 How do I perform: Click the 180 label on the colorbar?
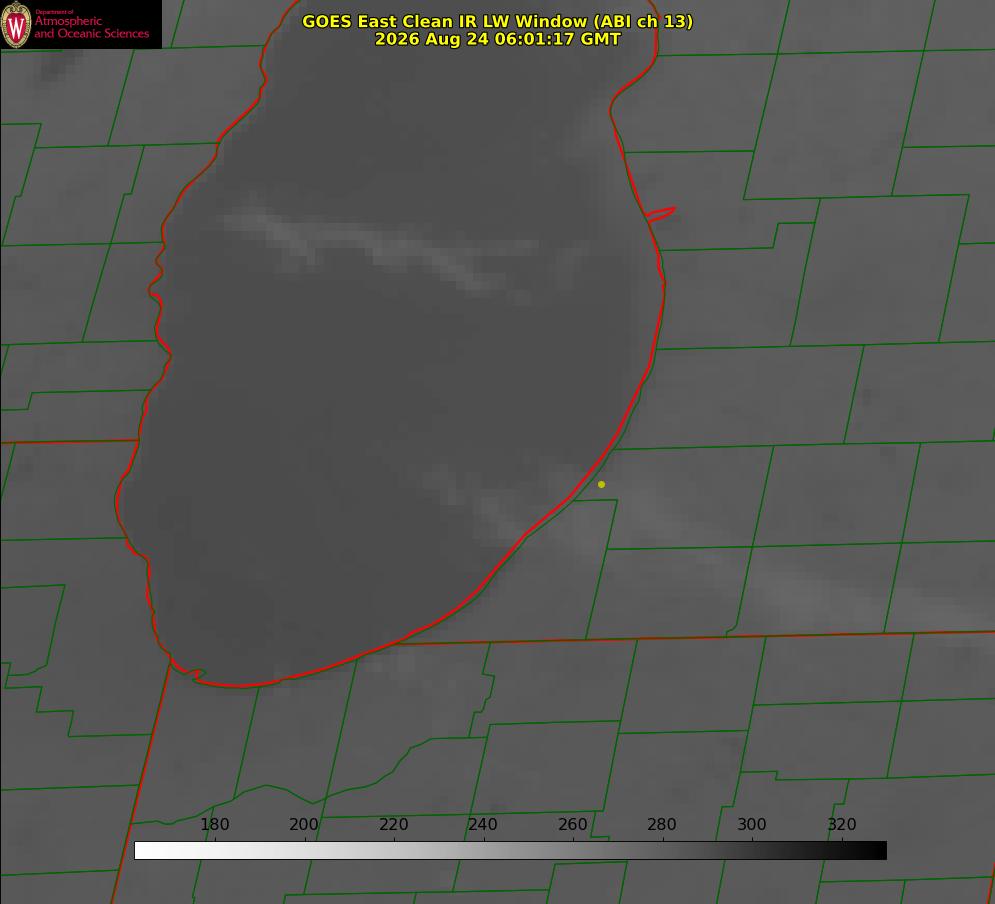coord(214,824)
